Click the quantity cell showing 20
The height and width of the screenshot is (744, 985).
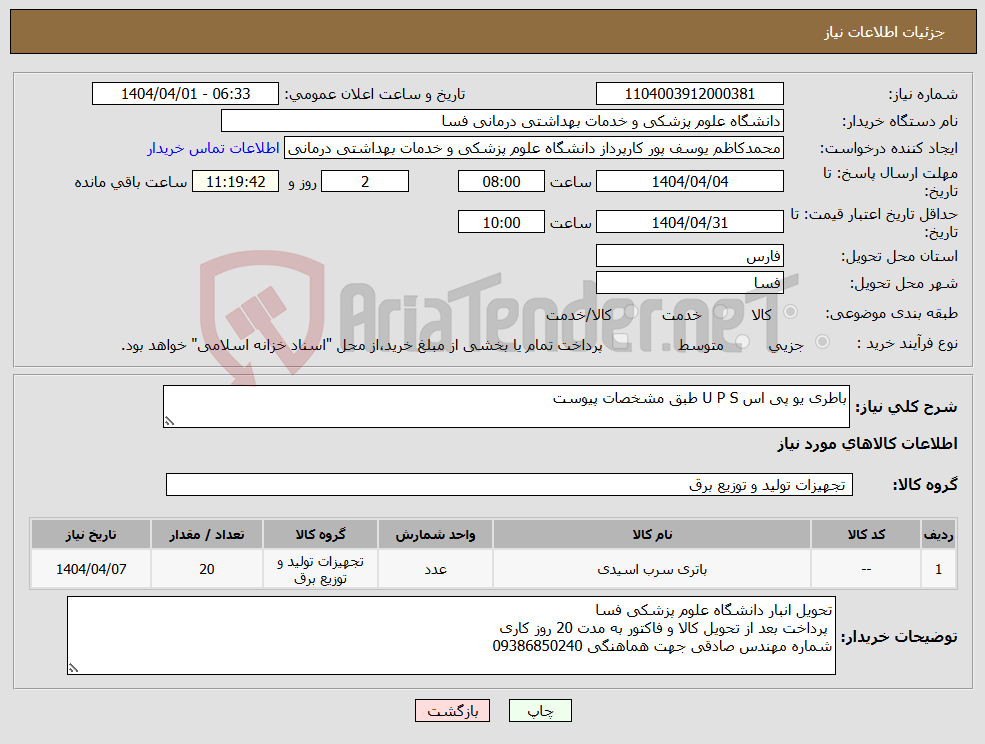click(x=207, y=569)
